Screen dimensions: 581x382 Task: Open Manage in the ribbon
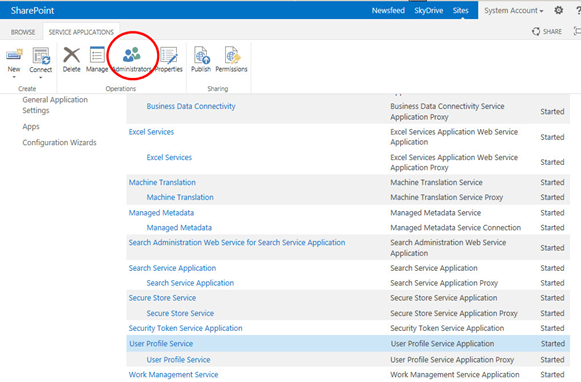(x=97, y=59)
